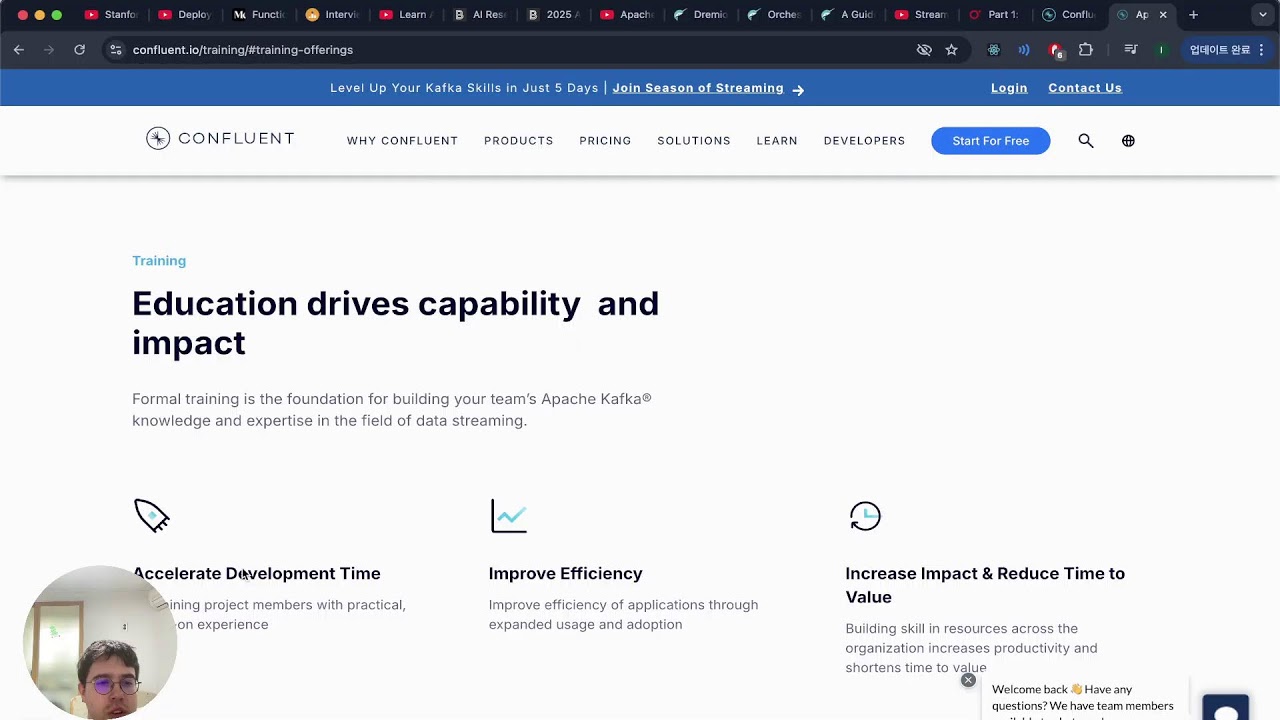Switch to the Part 1 tab

(994, 15)
